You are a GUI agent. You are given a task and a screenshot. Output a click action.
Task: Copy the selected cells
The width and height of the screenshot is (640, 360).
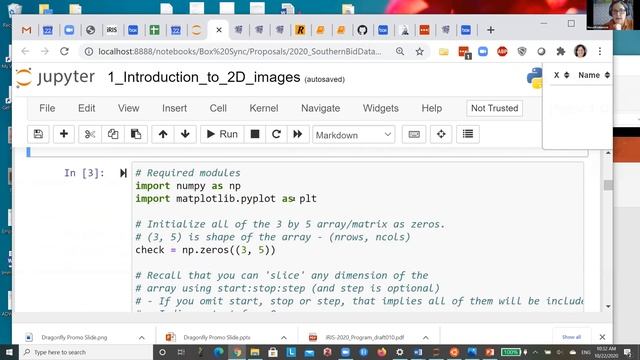click(x=113, y=134)
